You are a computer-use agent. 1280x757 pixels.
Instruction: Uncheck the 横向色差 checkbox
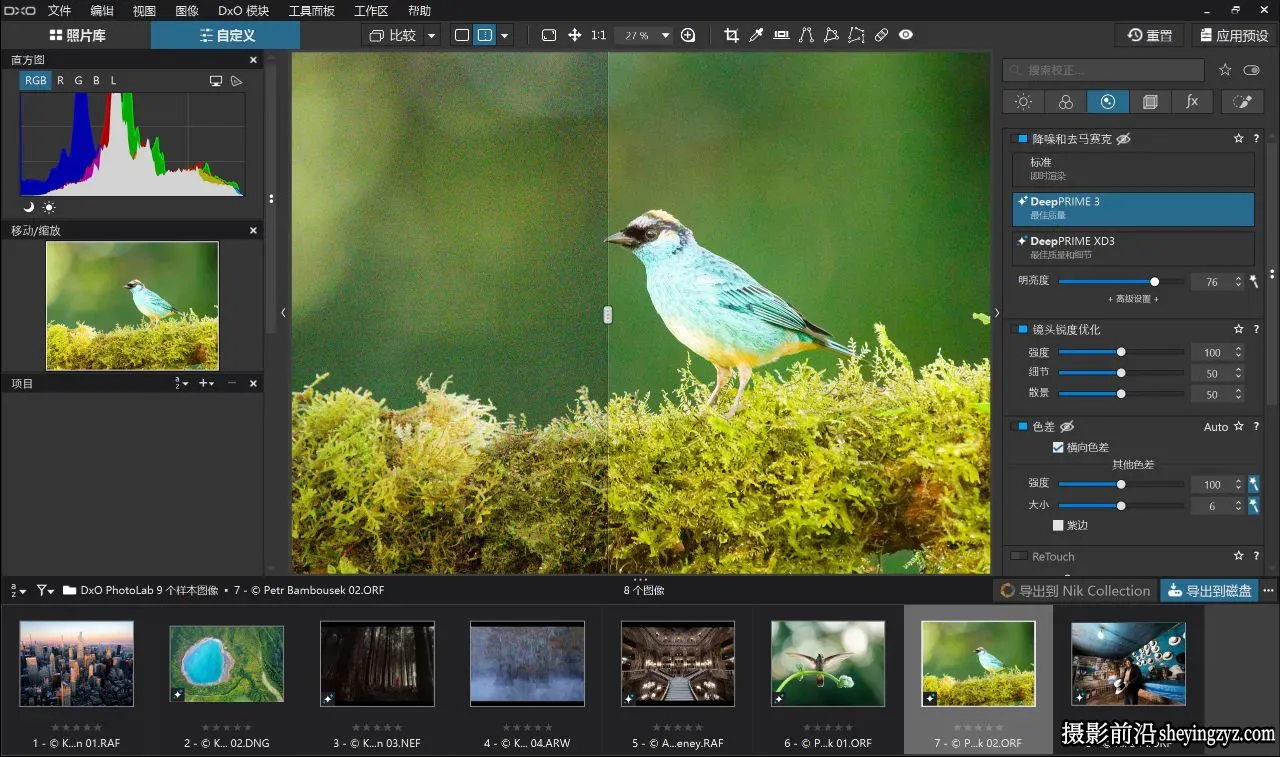click(x=1058, y=447)
